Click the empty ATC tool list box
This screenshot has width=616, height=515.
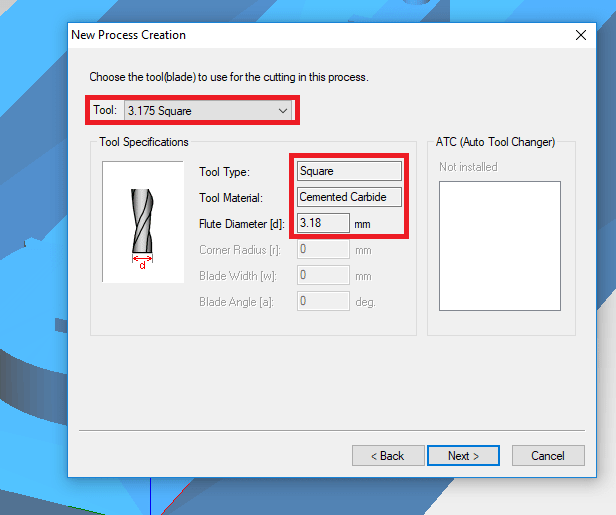500,246
